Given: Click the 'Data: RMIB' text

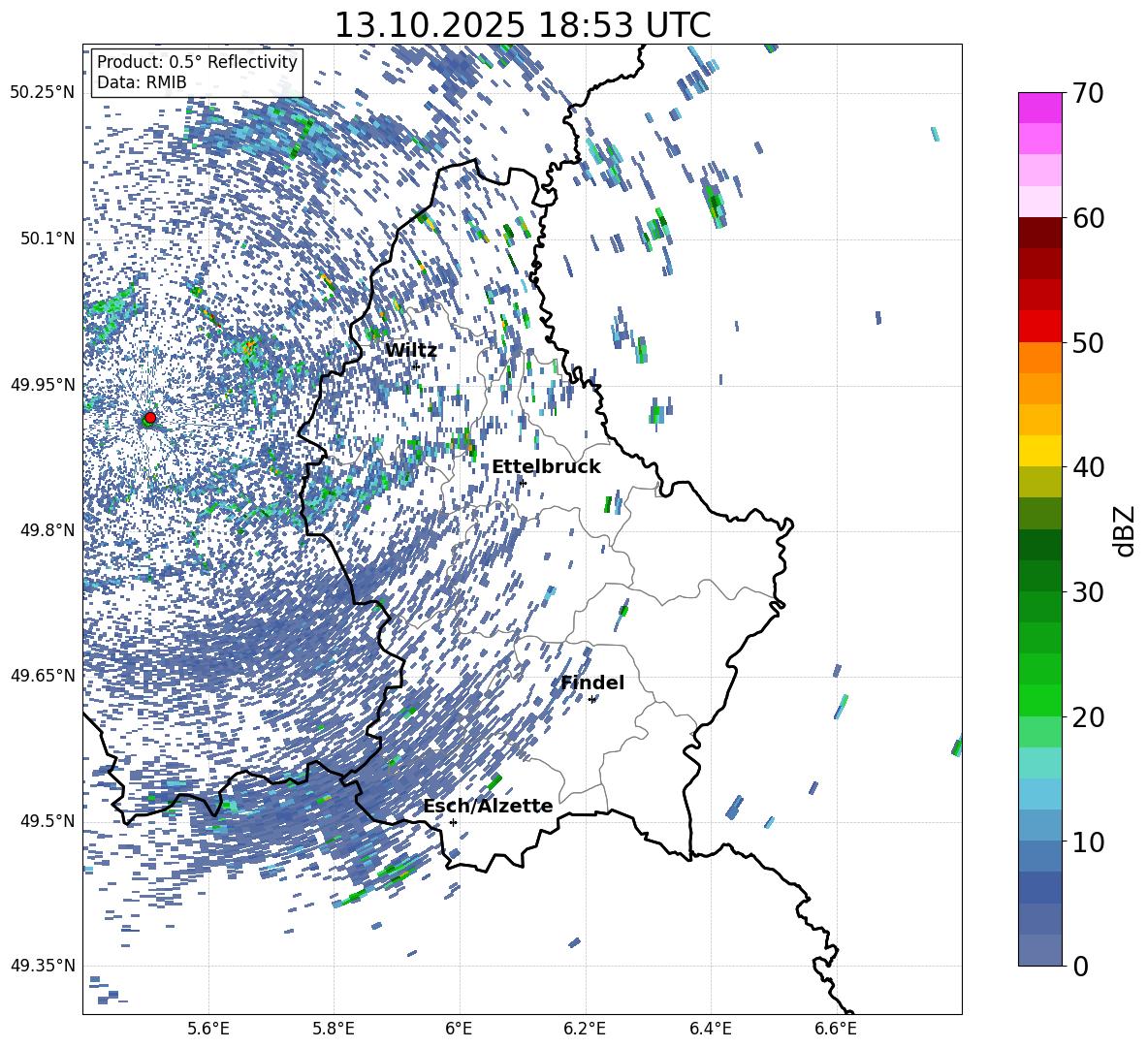Looking at the screenshot, I should [142, 82].
